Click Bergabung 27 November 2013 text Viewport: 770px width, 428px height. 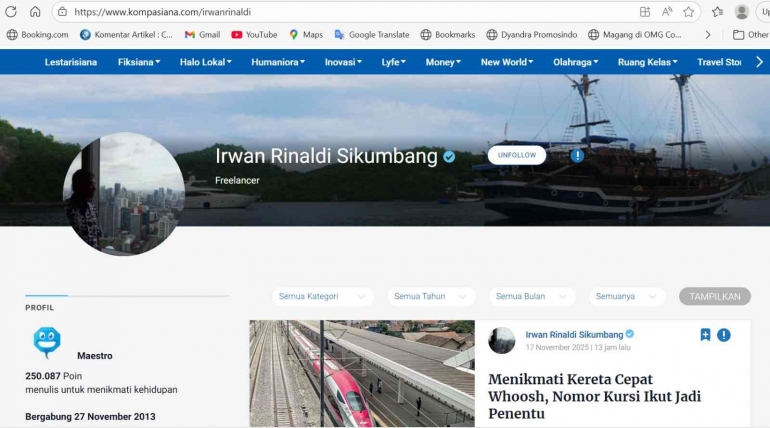(x=90, y=417)
